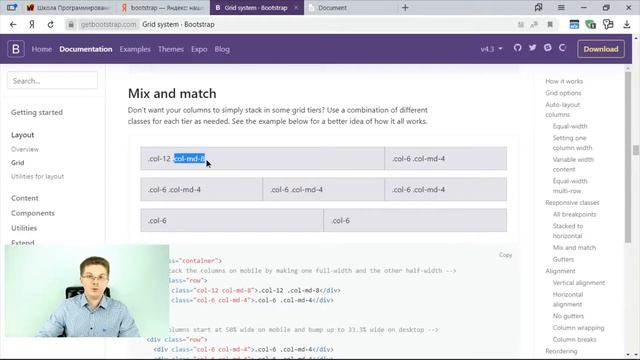Open Home in Bootstrap navbar
Image resolution: width=640 pixels, height=360 pixels.
[42, 49]
